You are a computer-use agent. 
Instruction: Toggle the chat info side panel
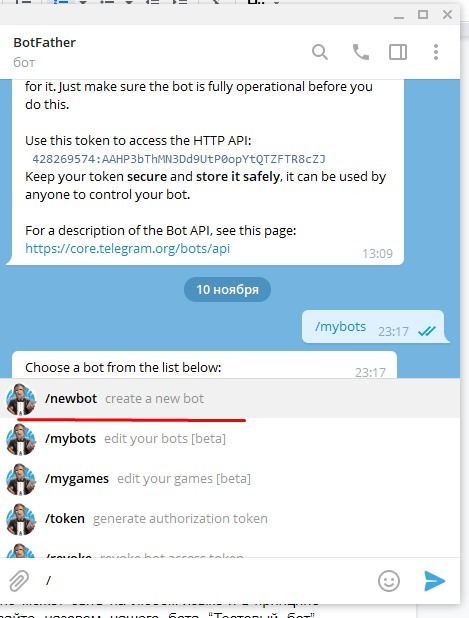pyautogui.click(x=398, y=52)
